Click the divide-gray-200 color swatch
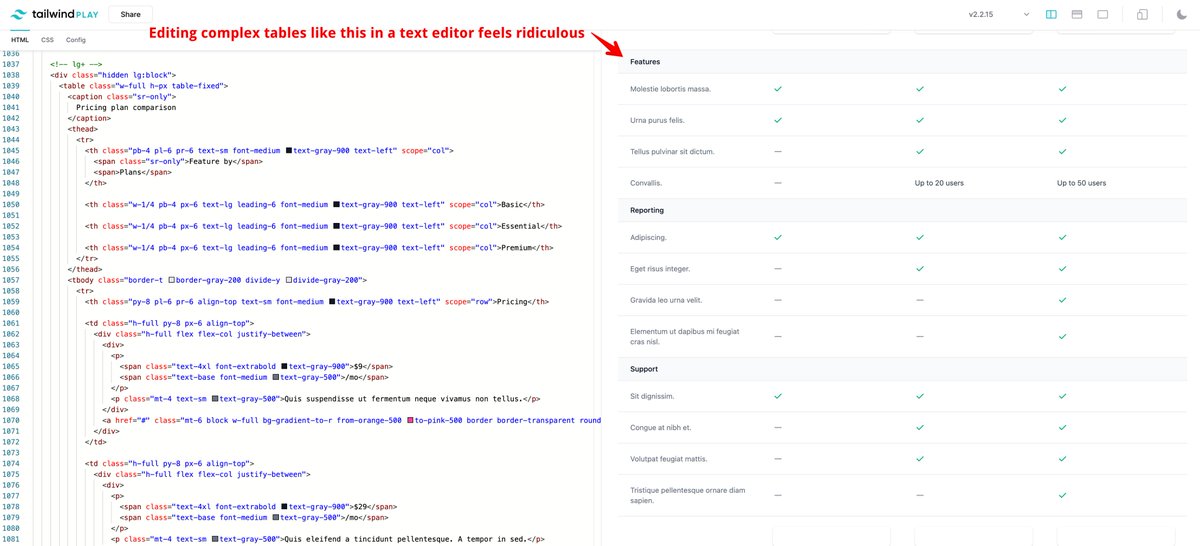Viewport: 1200px width, 546px height. (289, 281)
